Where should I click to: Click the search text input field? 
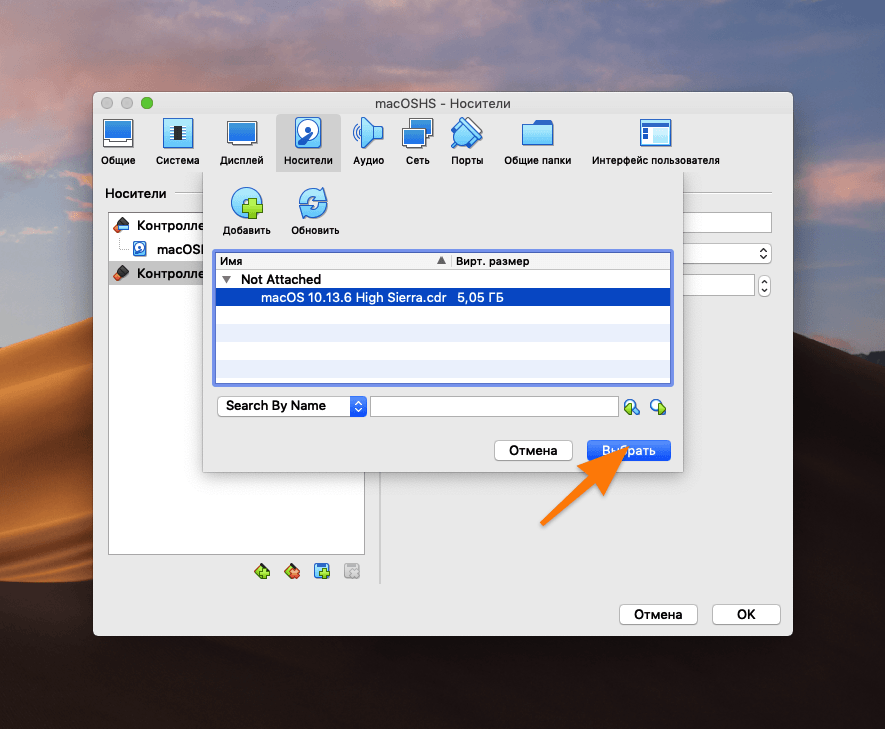(494, 406)
